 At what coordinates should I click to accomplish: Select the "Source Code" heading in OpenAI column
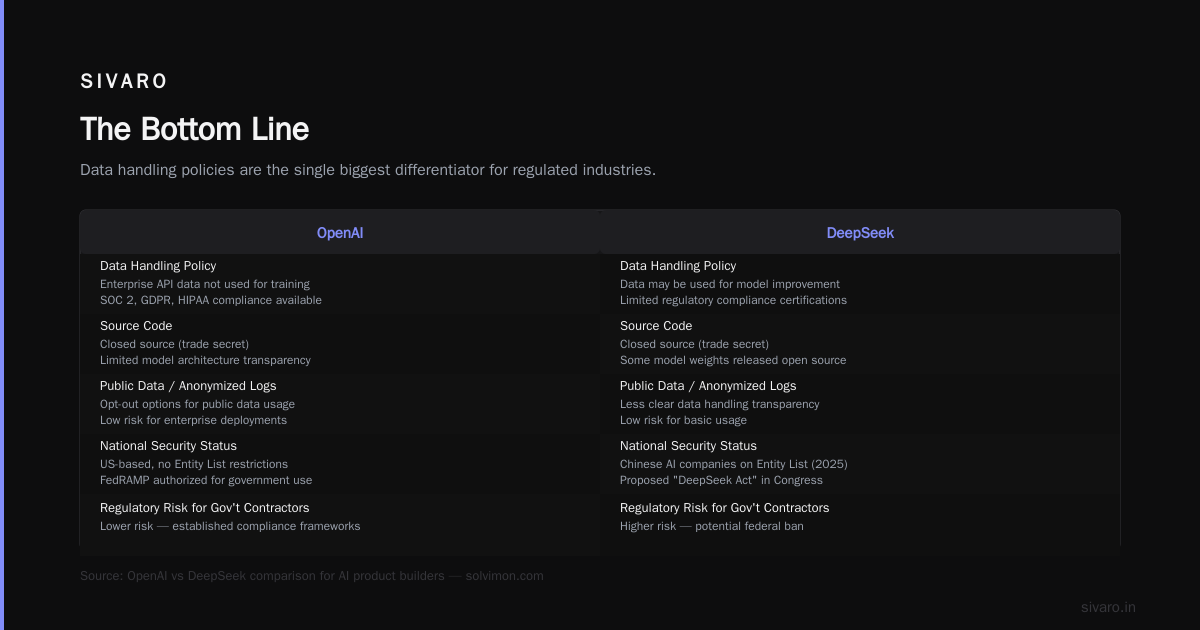coord(136,326)
